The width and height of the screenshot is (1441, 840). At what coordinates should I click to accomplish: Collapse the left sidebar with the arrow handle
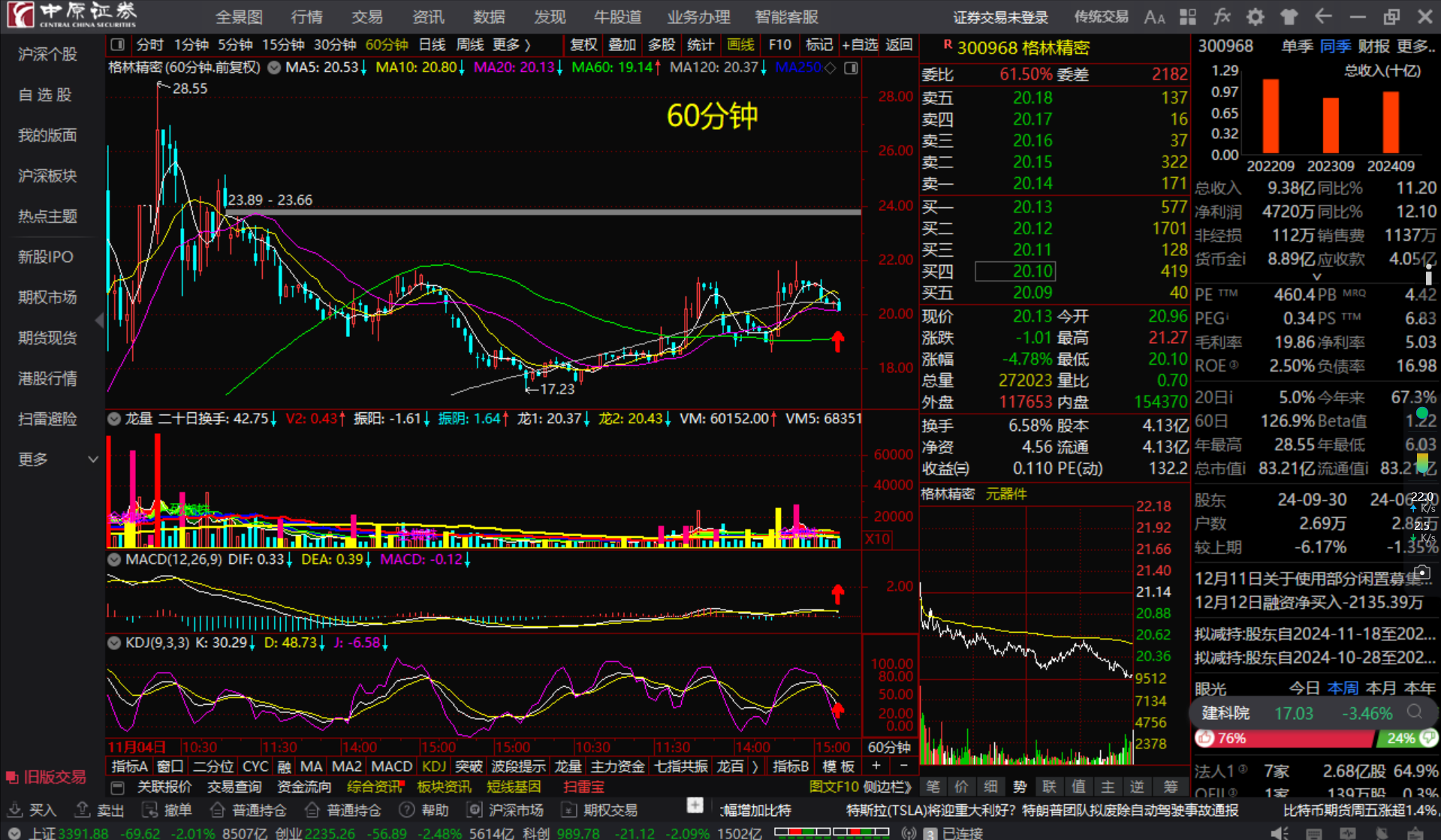pos(99,321)
